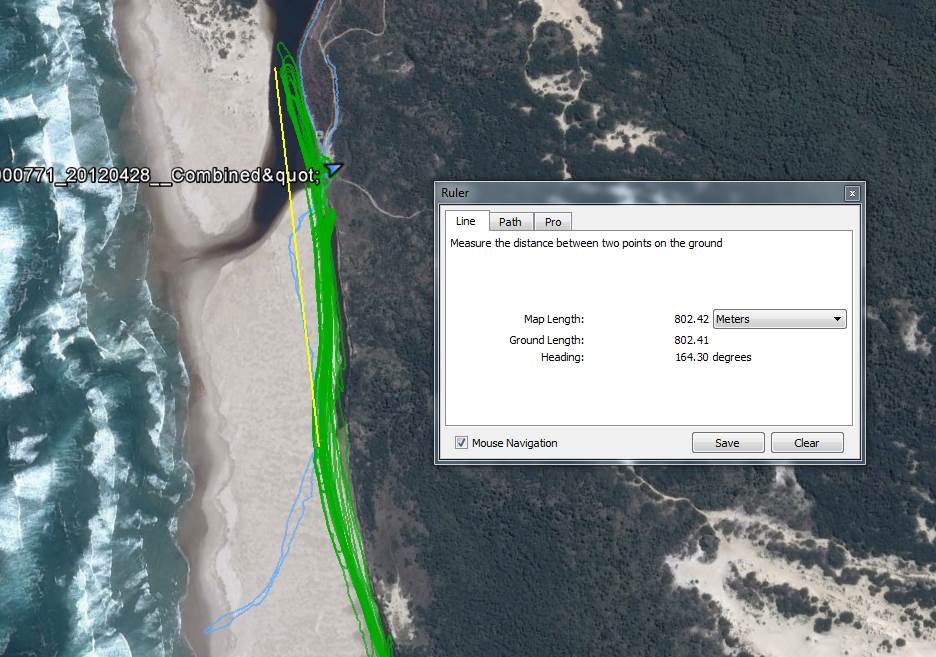Click the 'Measure the distance' instruction text
The image size is (936, 657).
pyautogui.click(x=586, y=243)
